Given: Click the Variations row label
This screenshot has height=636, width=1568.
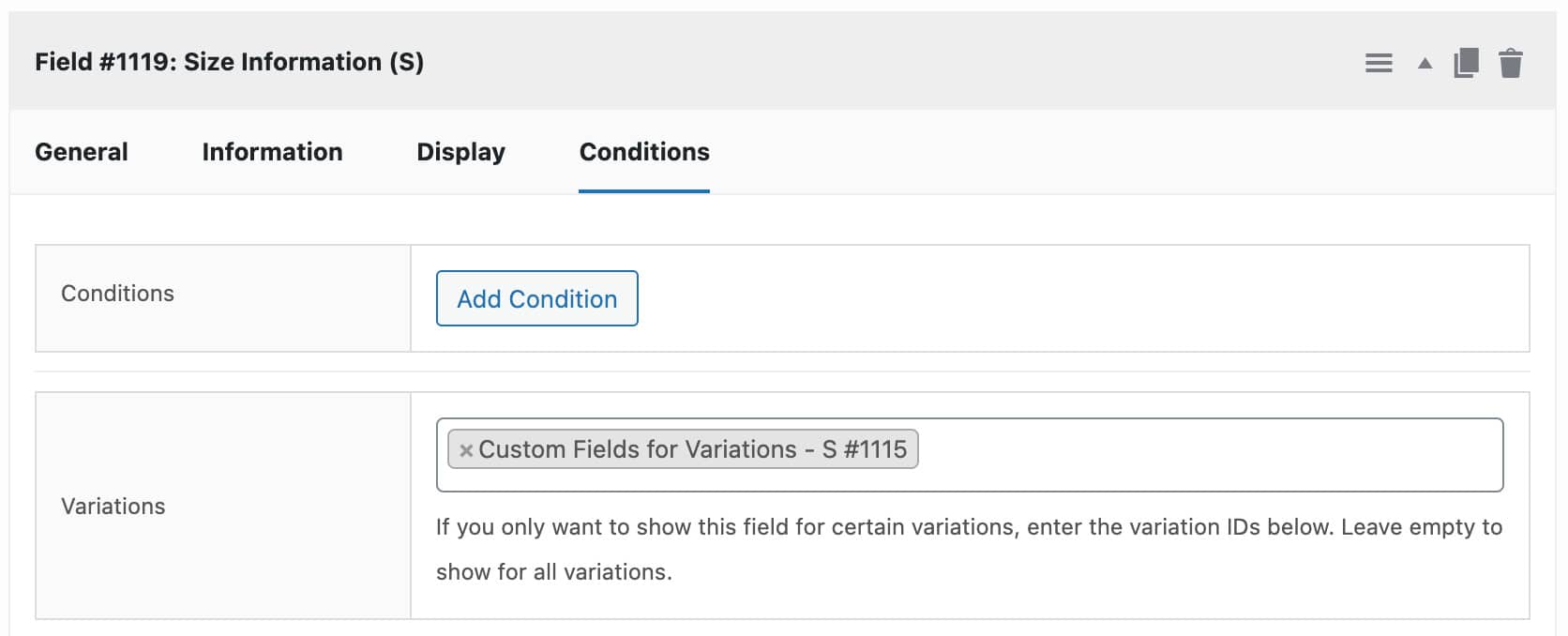Looking at the screenshot, I should pyautogui.click(x=112, y=506).
